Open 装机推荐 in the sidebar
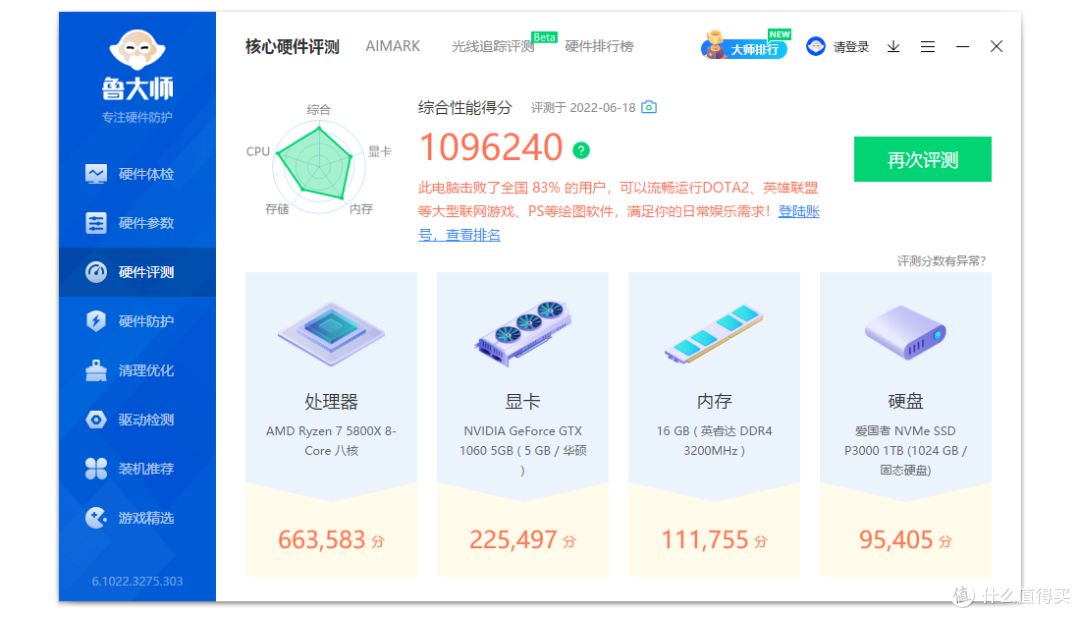 pyautogui.click(x=137, y=468)
